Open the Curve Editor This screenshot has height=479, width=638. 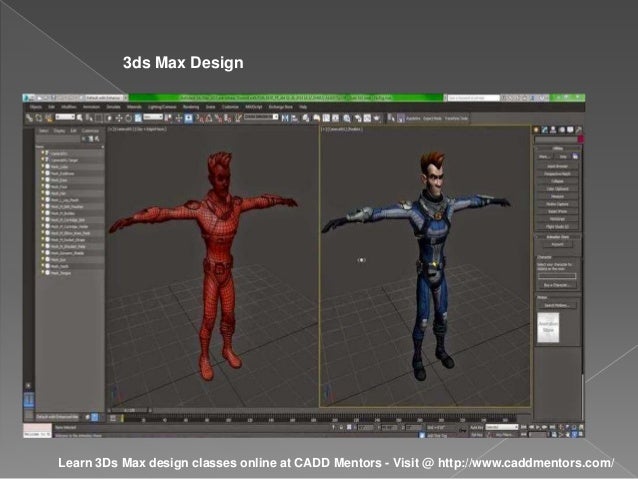(326, 118)
